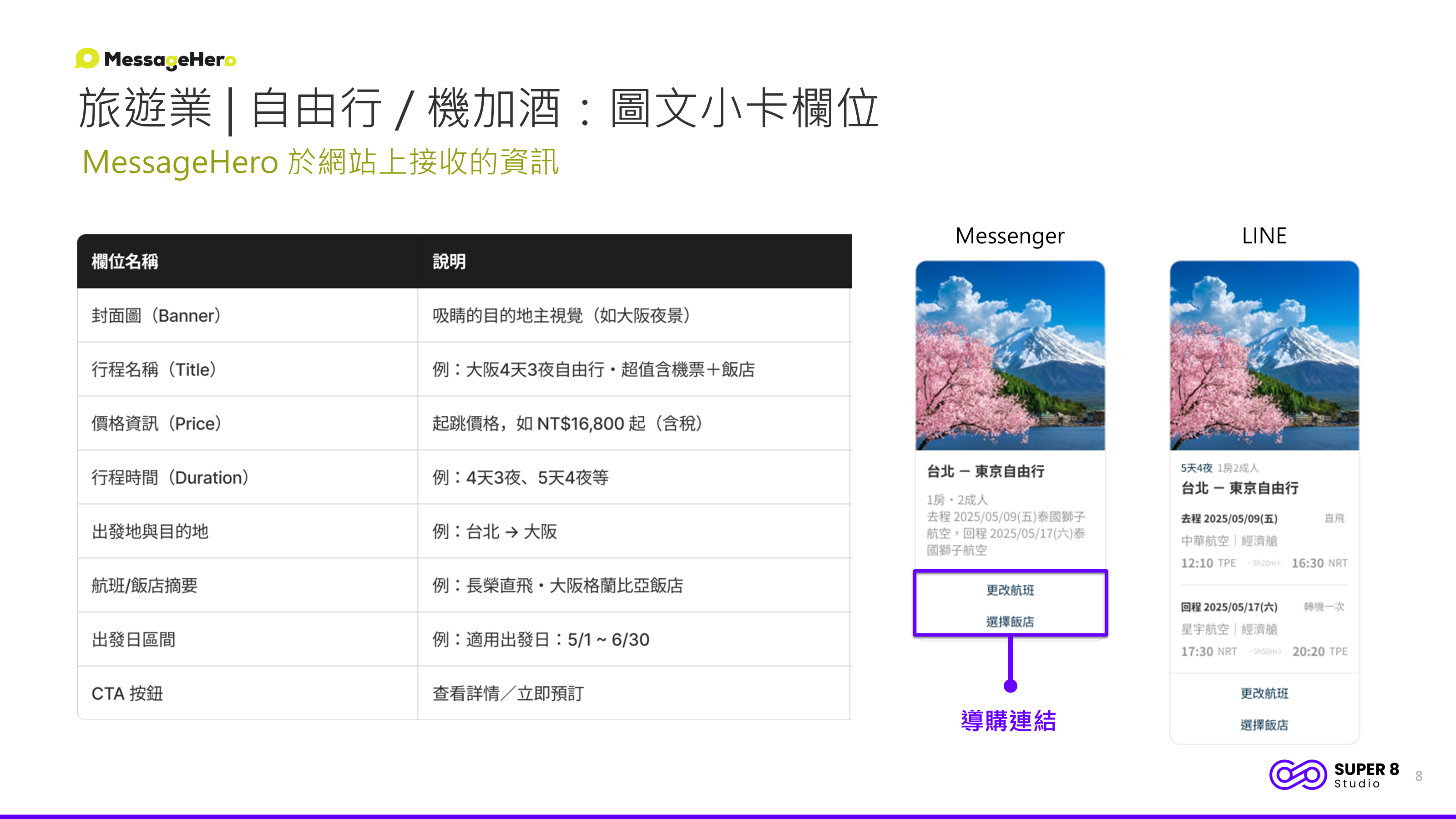1456x819 pixels.
Task: Click the LINE column label
Action: [1264, 236]
